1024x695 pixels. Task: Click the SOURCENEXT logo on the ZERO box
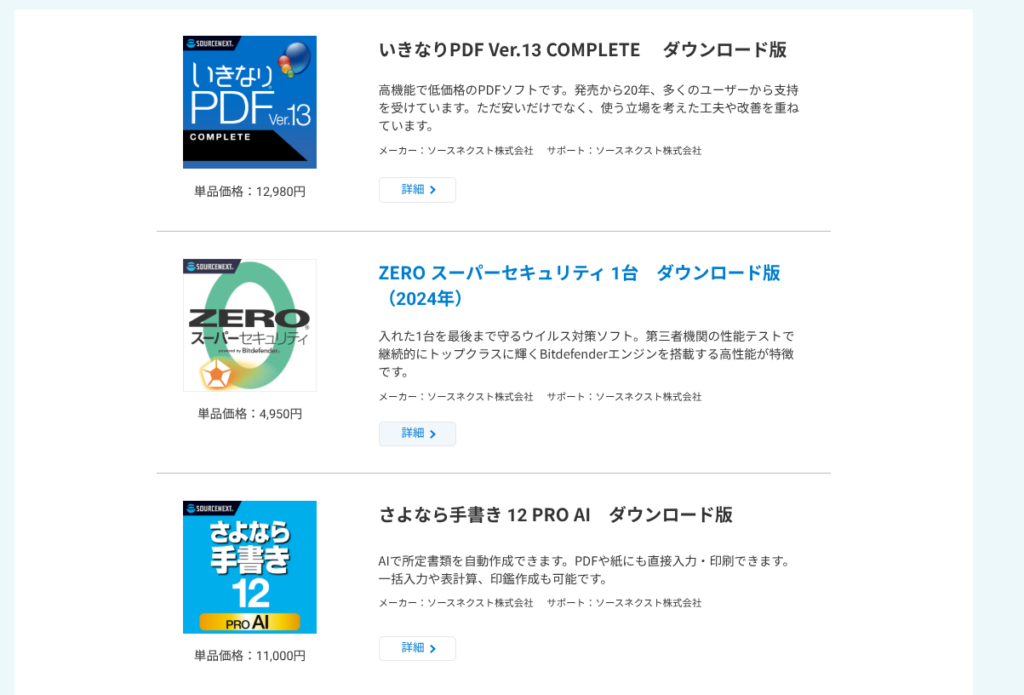[211, 267]
